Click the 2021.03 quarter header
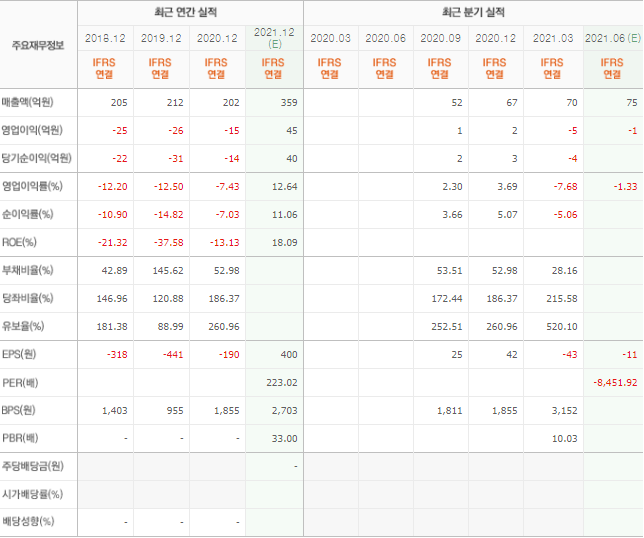The image size is (644, 538). coord(553,38)
